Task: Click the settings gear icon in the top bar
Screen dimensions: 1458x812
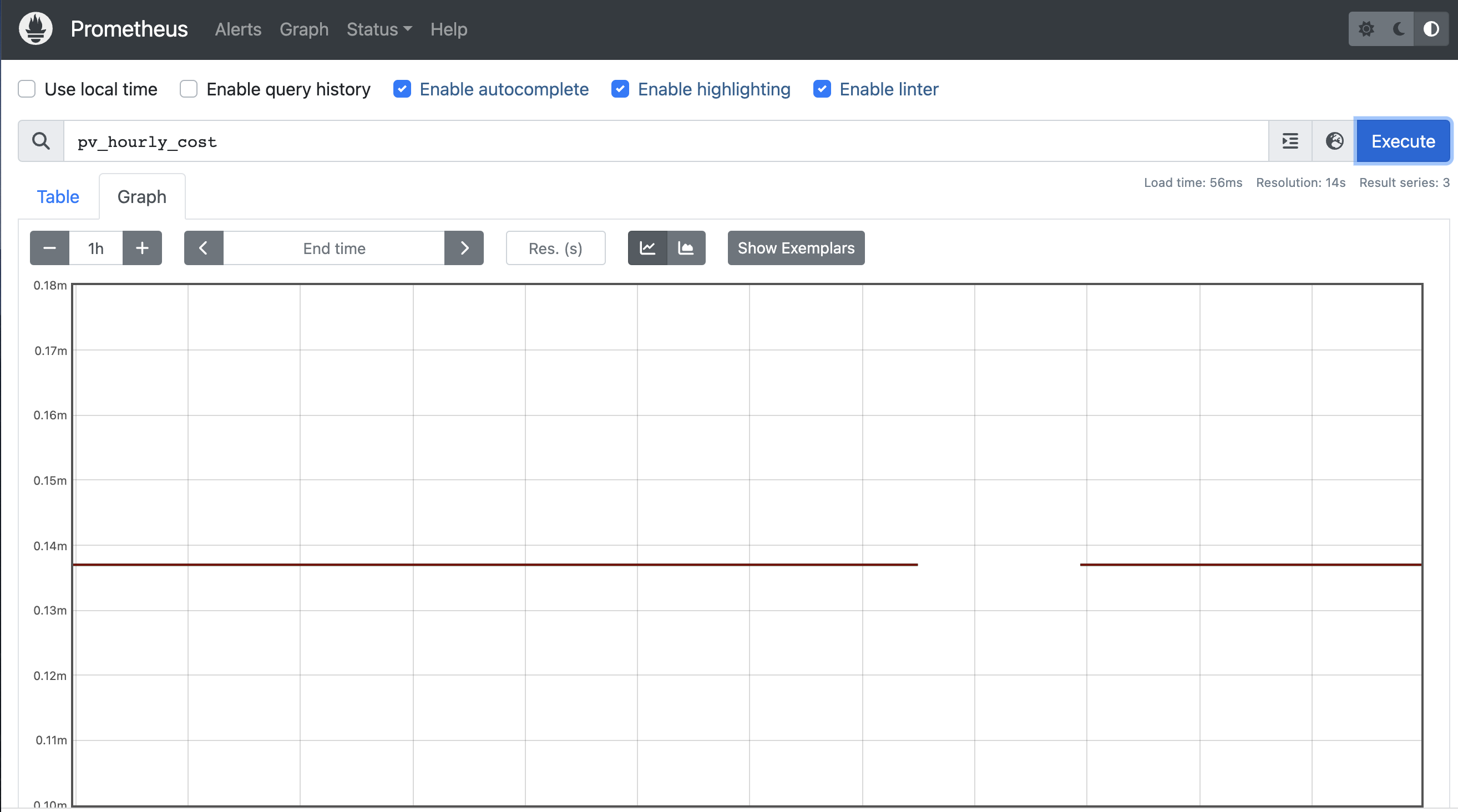Action: (1367, 29)
